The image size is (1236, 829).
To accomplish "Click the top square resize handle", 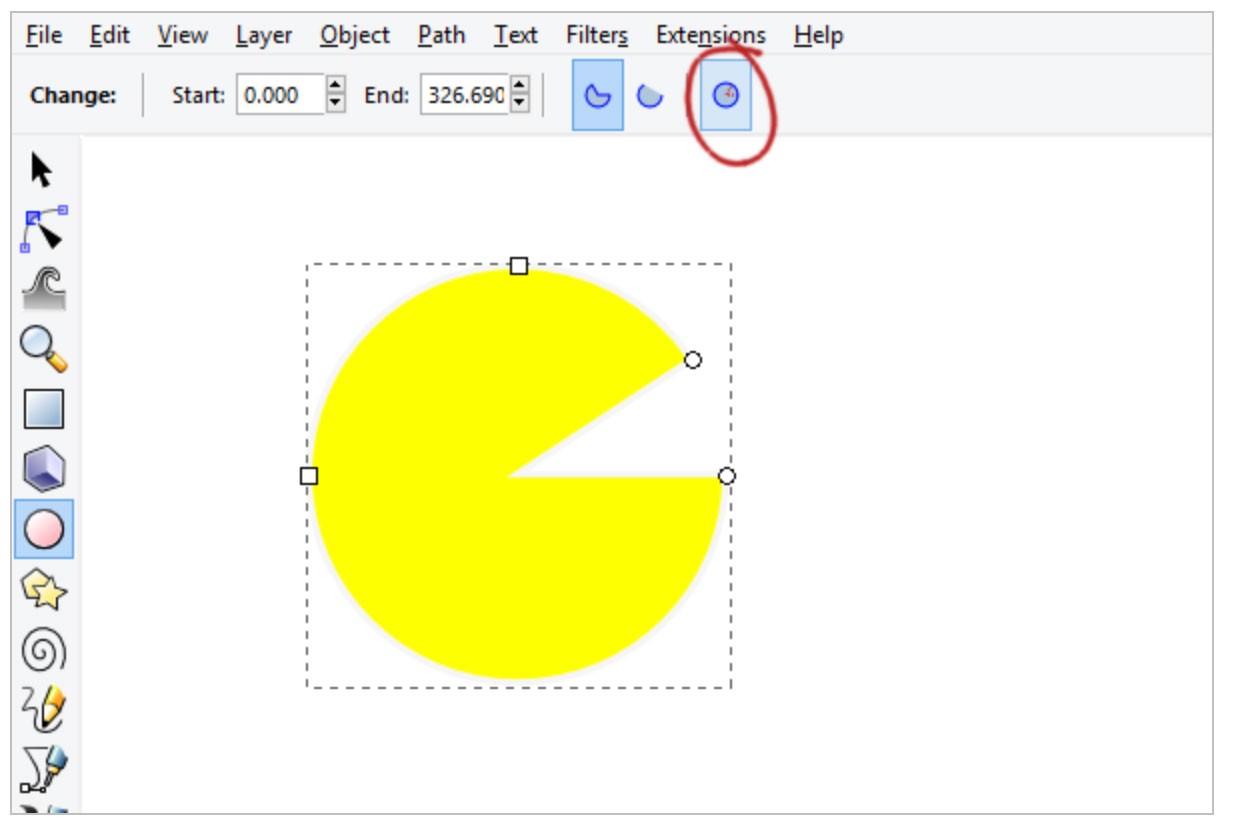I will pos(518,265).
